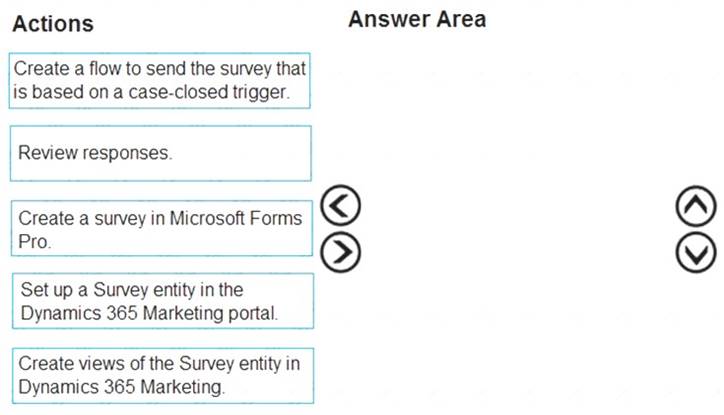Click the move down arrow icon
Viewport: 724px width, 415px height.
point(696,252)
